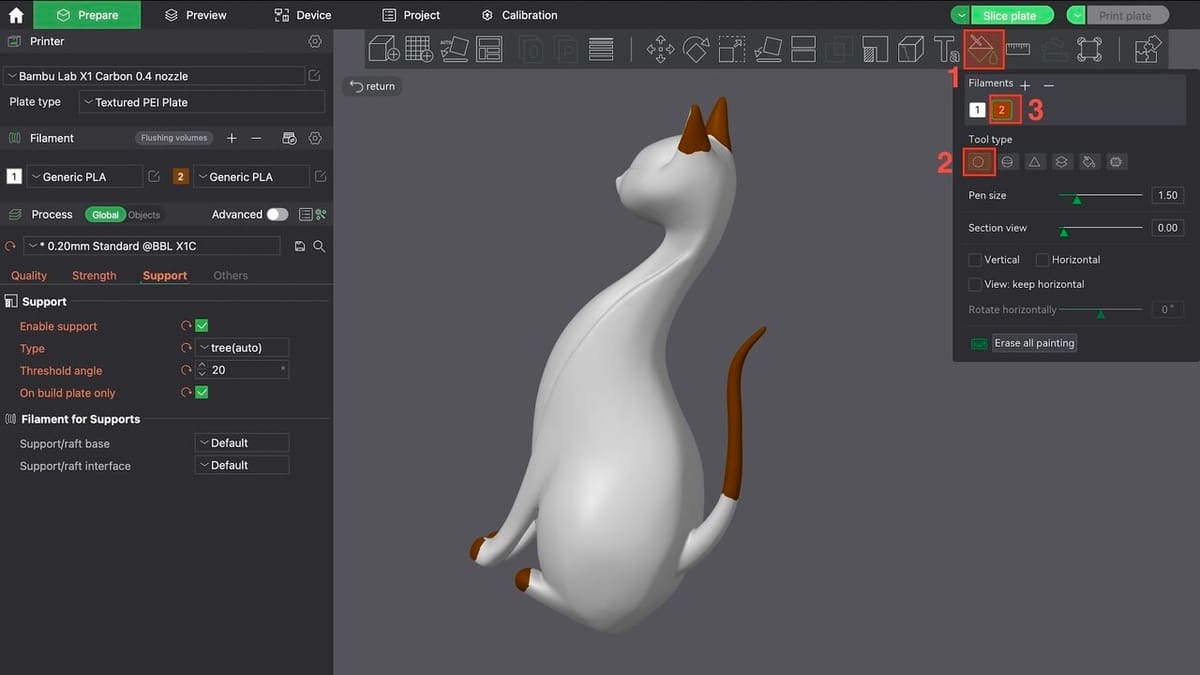Image resolution: width=1200 pixels, height=675 pixels.
Task: Open the Calibration tab
Action: [x=520, y=15]
